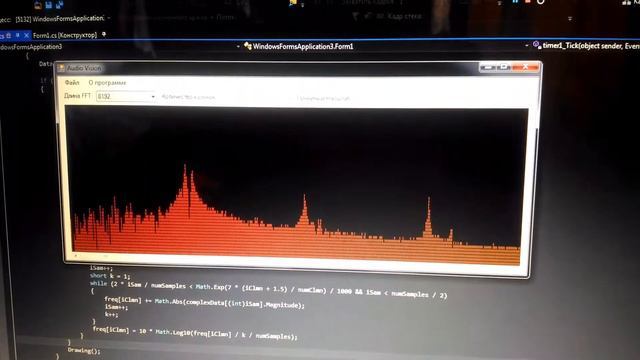The width and height of the screenshot is (640, 360).
Task: Open the timer1_Tick member dropdown
Action: (586, 46)
